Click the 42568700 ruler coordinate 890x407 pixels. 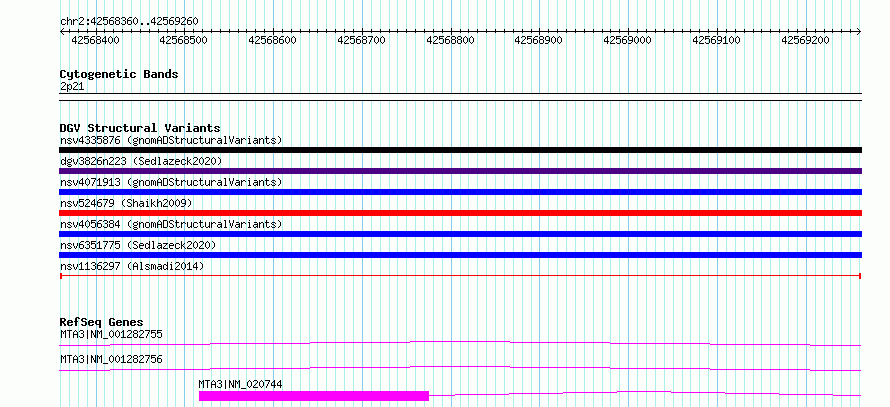[362, 40]
